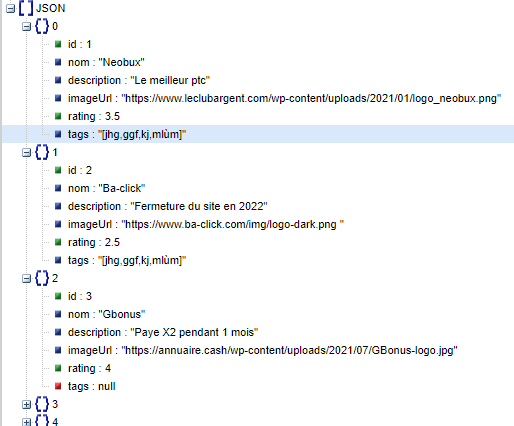Select the 'id : 2' row
Viewport: 514px width, 426px height.
click(x=80, y=170)
